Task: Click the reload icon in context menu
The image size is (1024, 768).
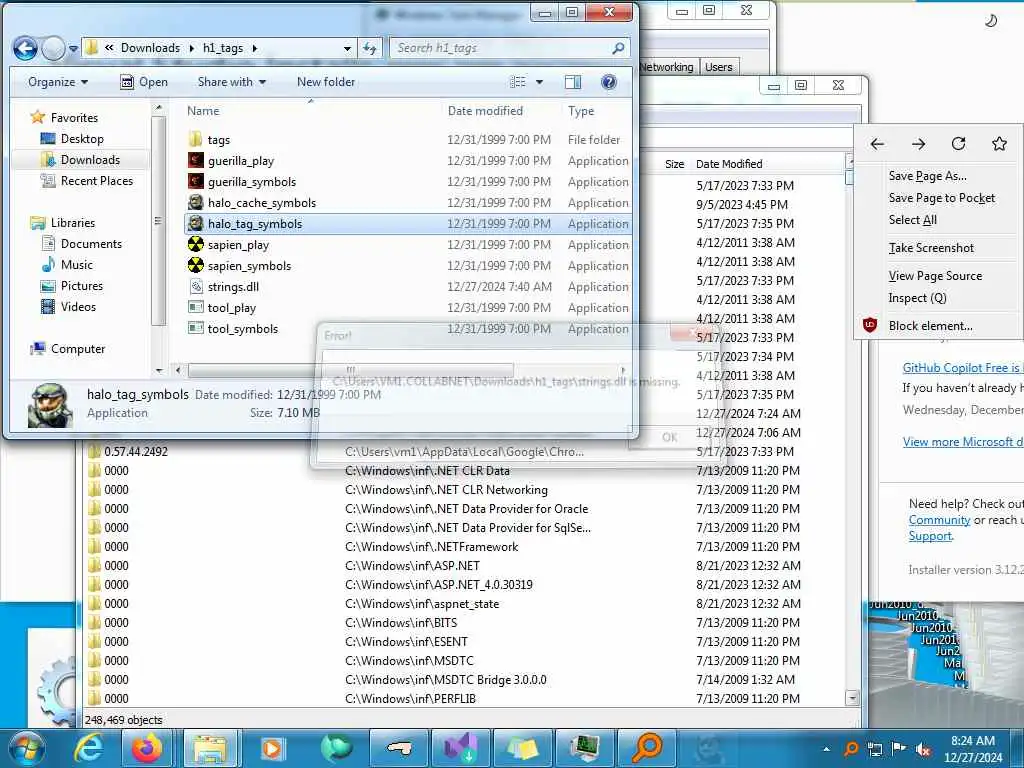Action: [x=958, y=144]
